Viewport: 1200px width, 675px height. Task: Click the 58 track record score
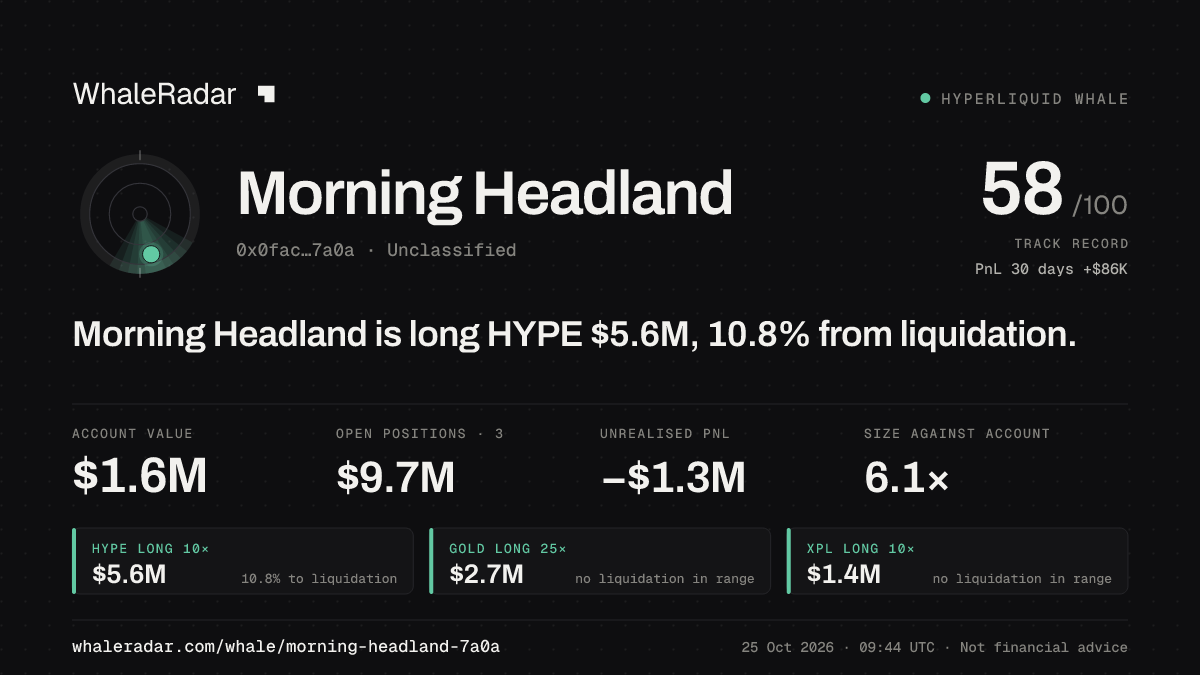[1021, 189]
